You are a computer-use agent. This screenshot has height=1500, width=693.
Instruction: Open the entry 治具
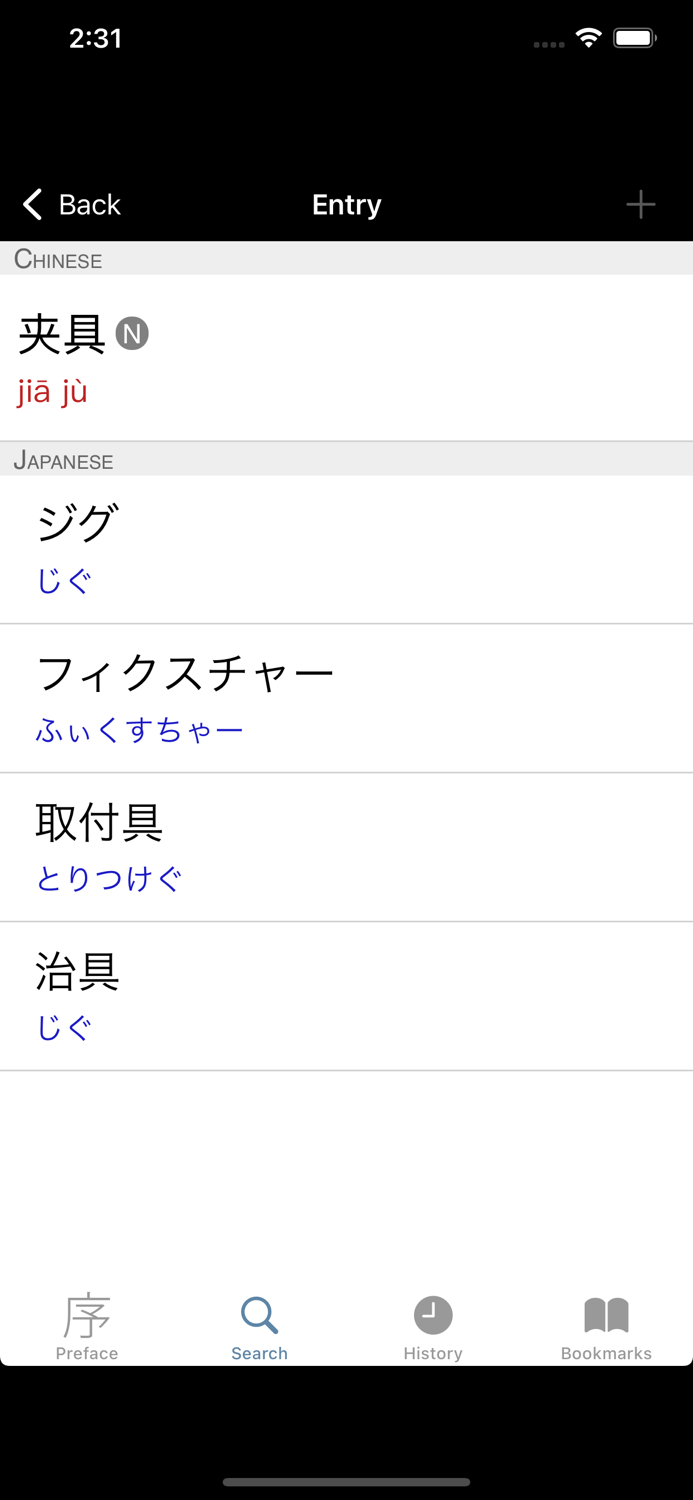[346, 996]
